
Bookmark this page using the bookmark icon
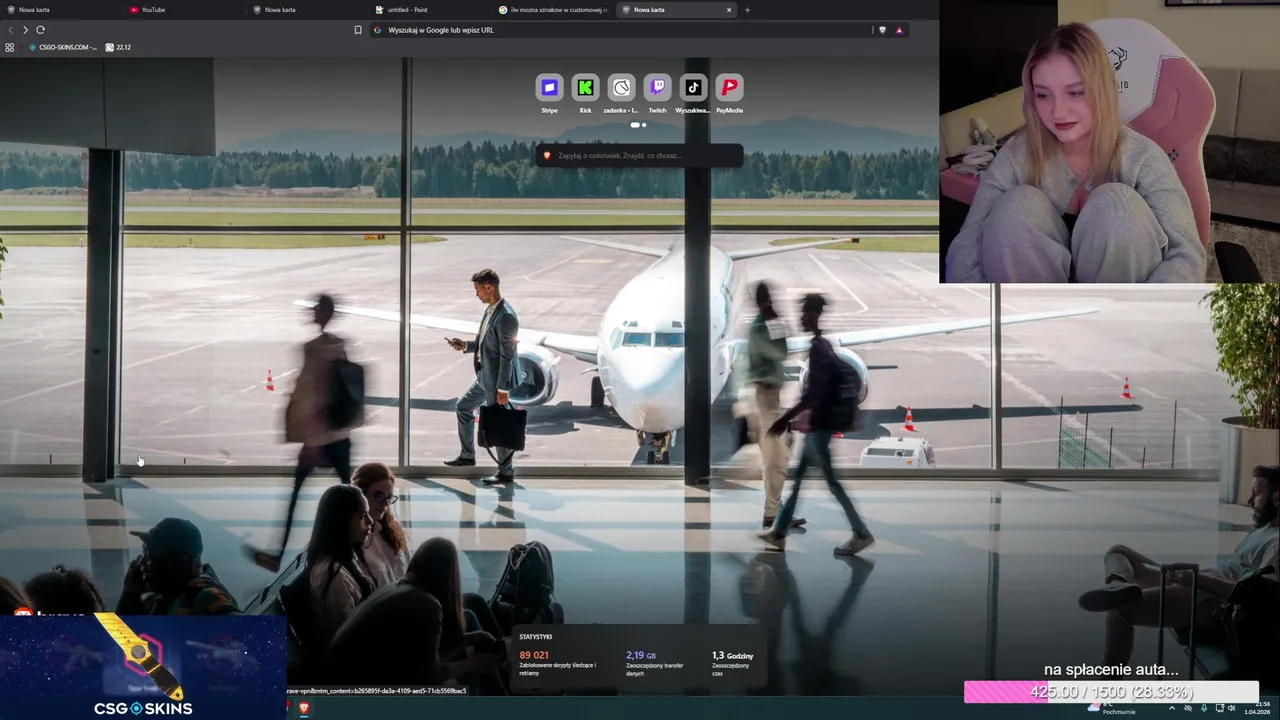(358, 30)
